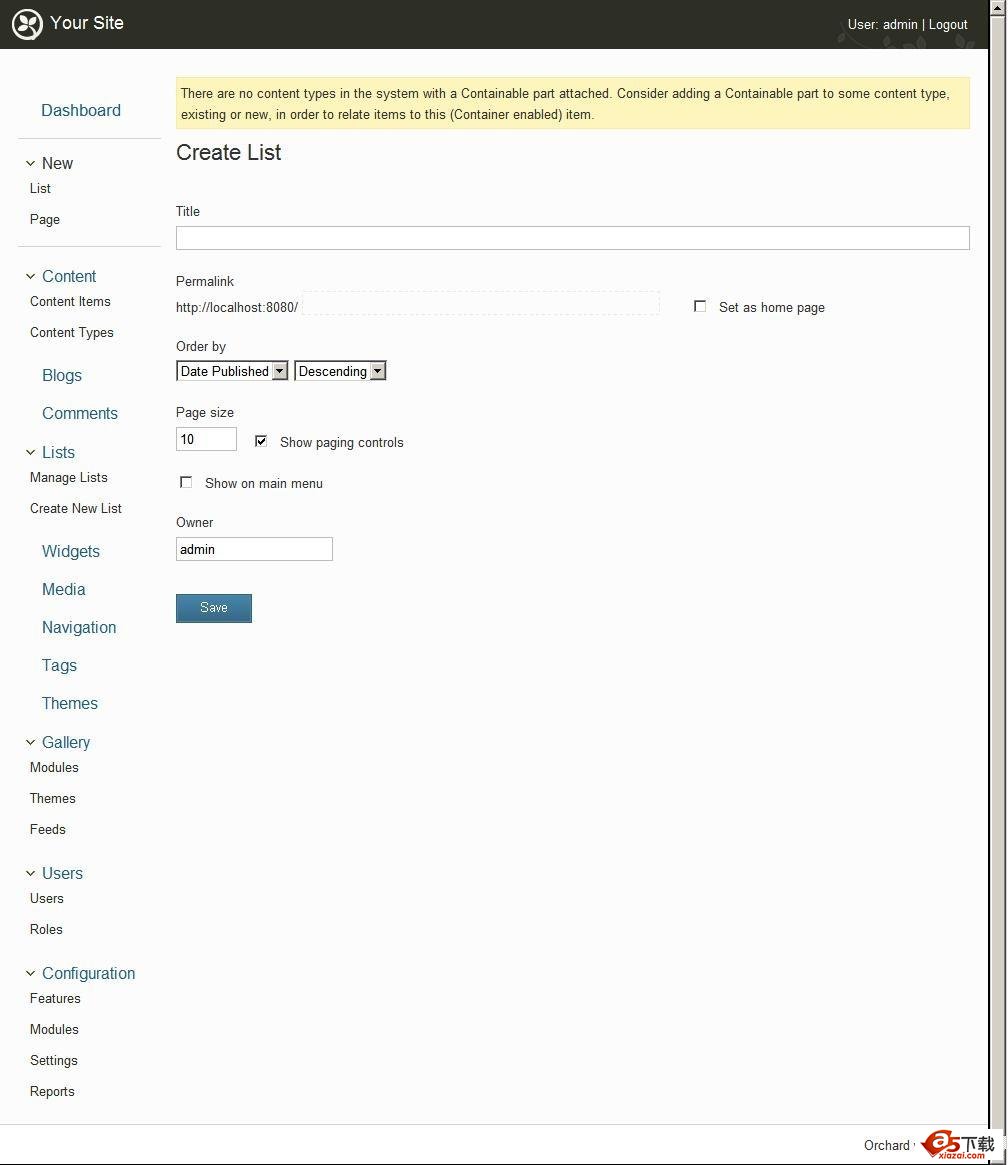Open Roles under Users
This screenshot has width=1008, height=1165.
pyautogui.click(x=46, y=929)
